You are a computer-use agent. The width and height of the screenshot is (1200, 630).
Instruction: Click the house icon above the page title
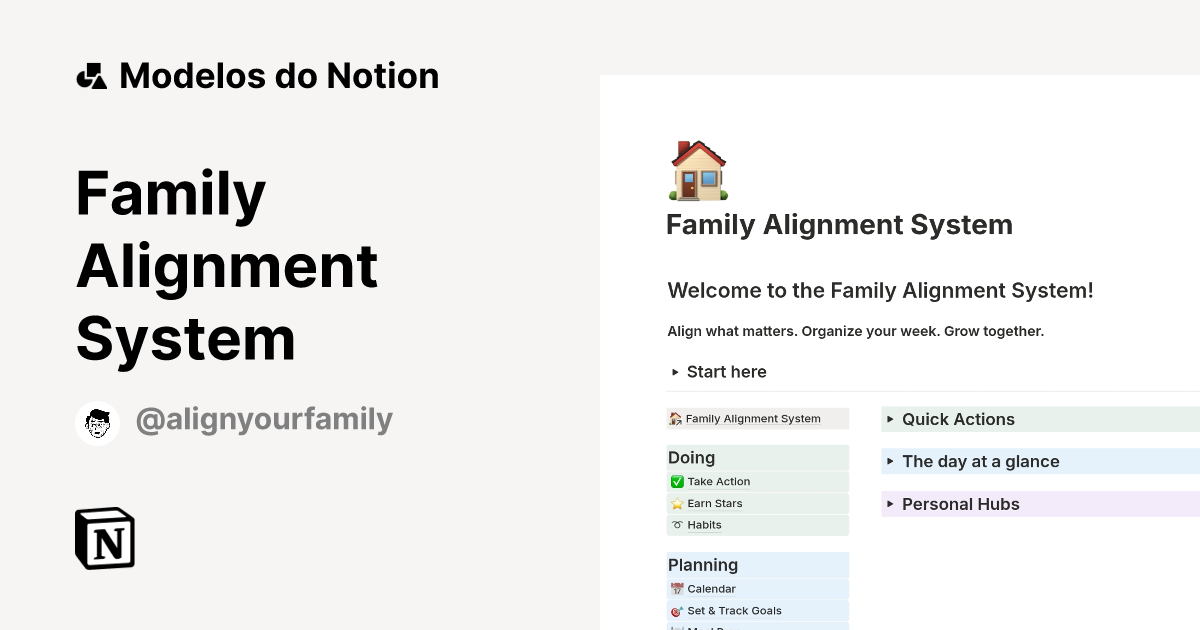click(697, 169)
